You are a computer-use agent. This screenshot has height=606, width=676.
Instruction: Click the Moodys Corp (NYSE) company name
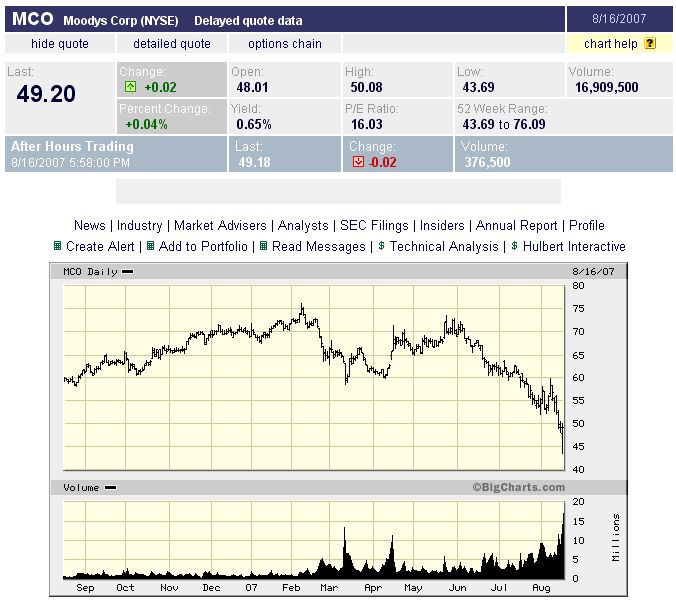[121, 20]
